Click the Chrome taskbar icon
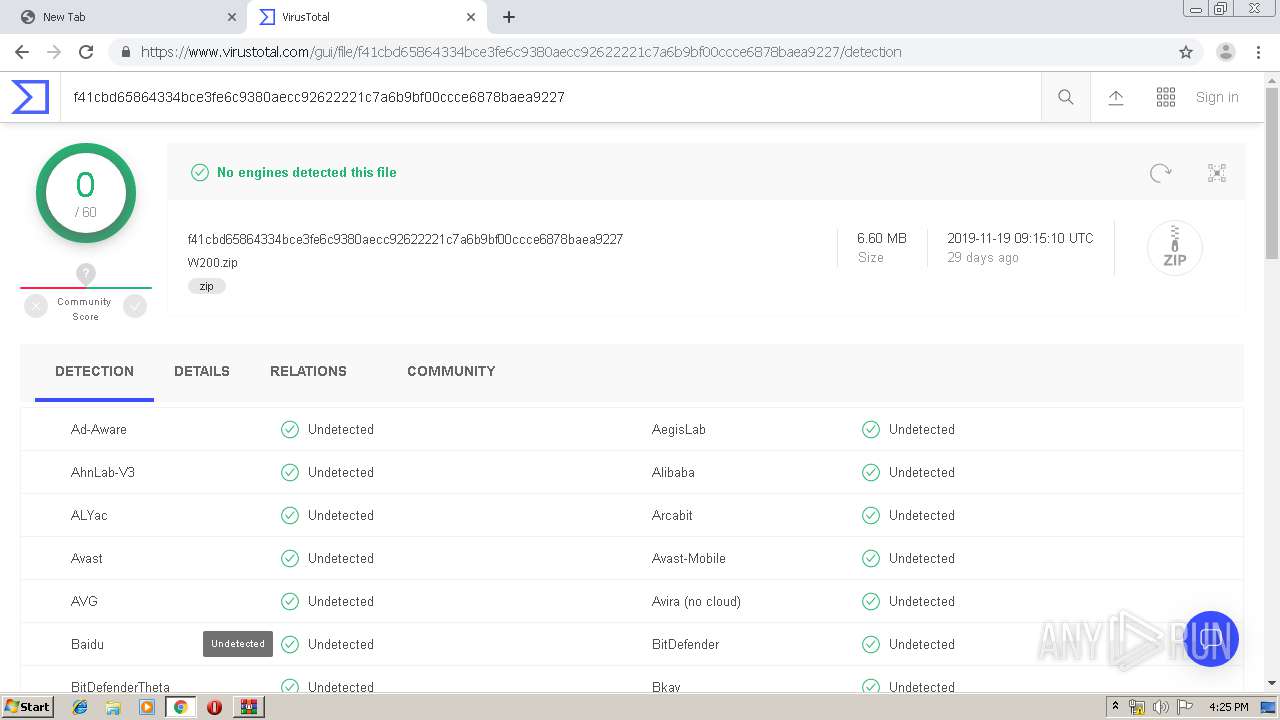Screen dimensions: 1280x720 click(181, 707)
